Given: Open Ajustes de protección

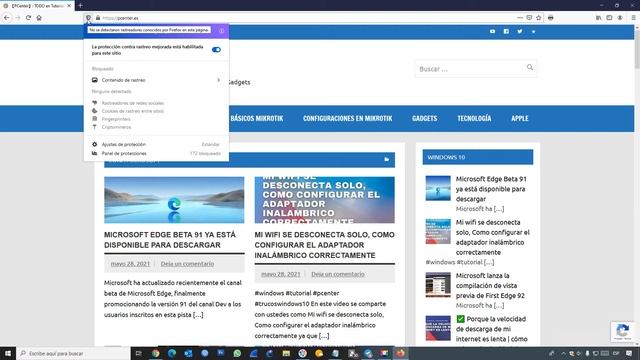Looking at the screenshot, I should coord(156,144).
